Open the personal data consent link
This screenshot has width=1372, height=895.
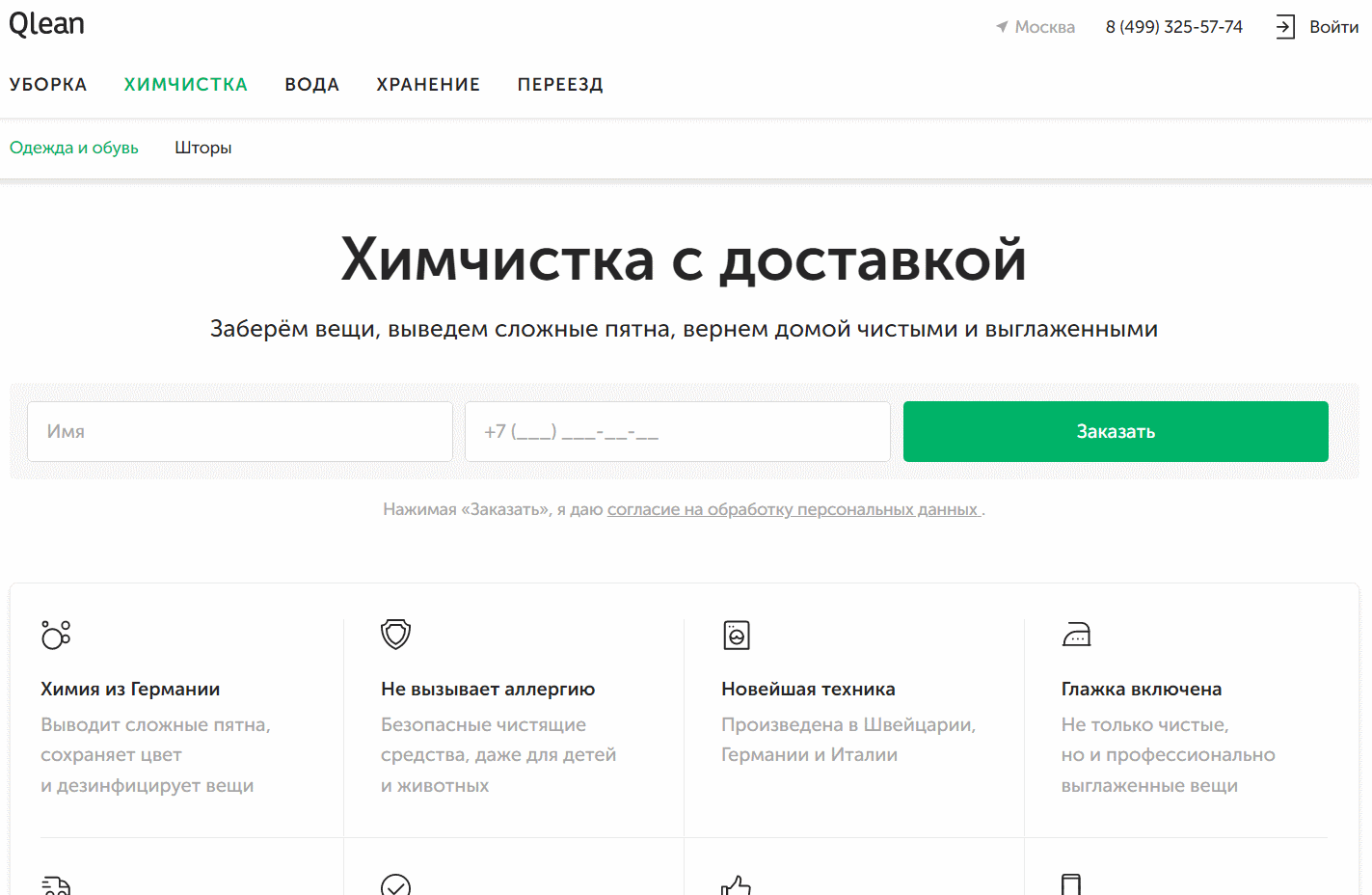pyautogui.click(x=793, y=509)
